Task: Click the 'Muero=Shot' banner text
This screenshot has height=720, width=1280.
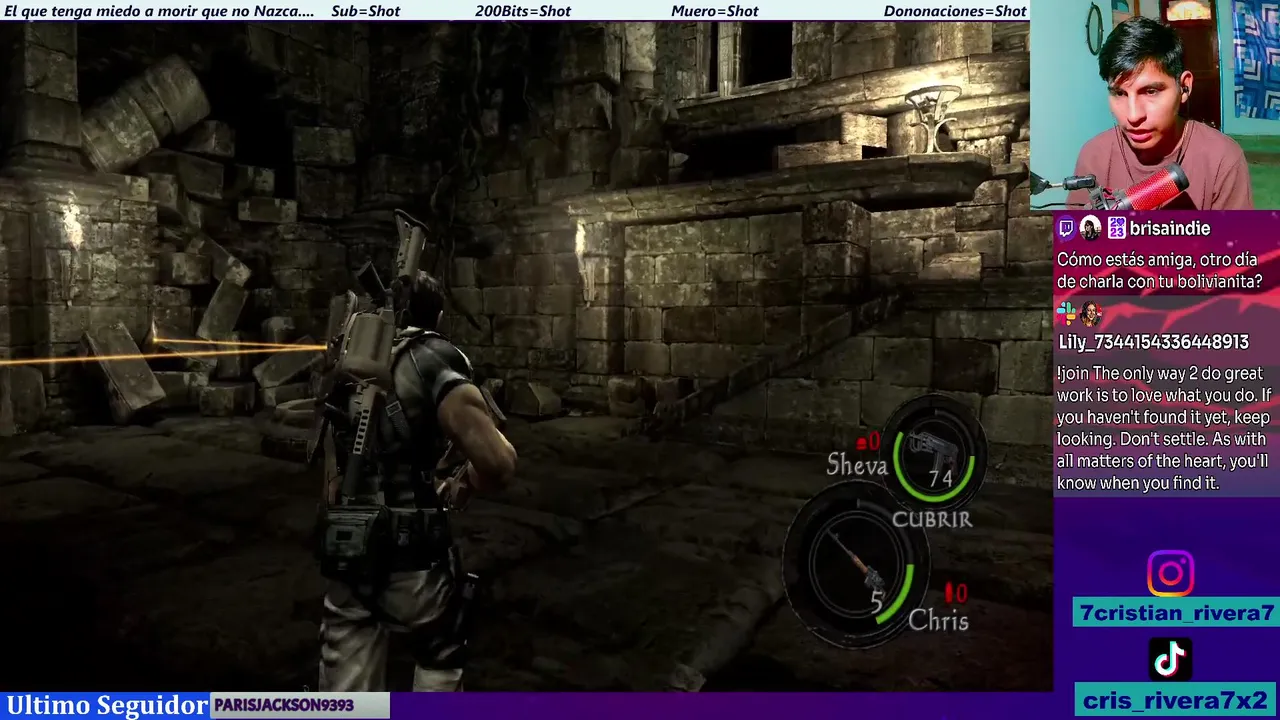Action: pos(715,11)
